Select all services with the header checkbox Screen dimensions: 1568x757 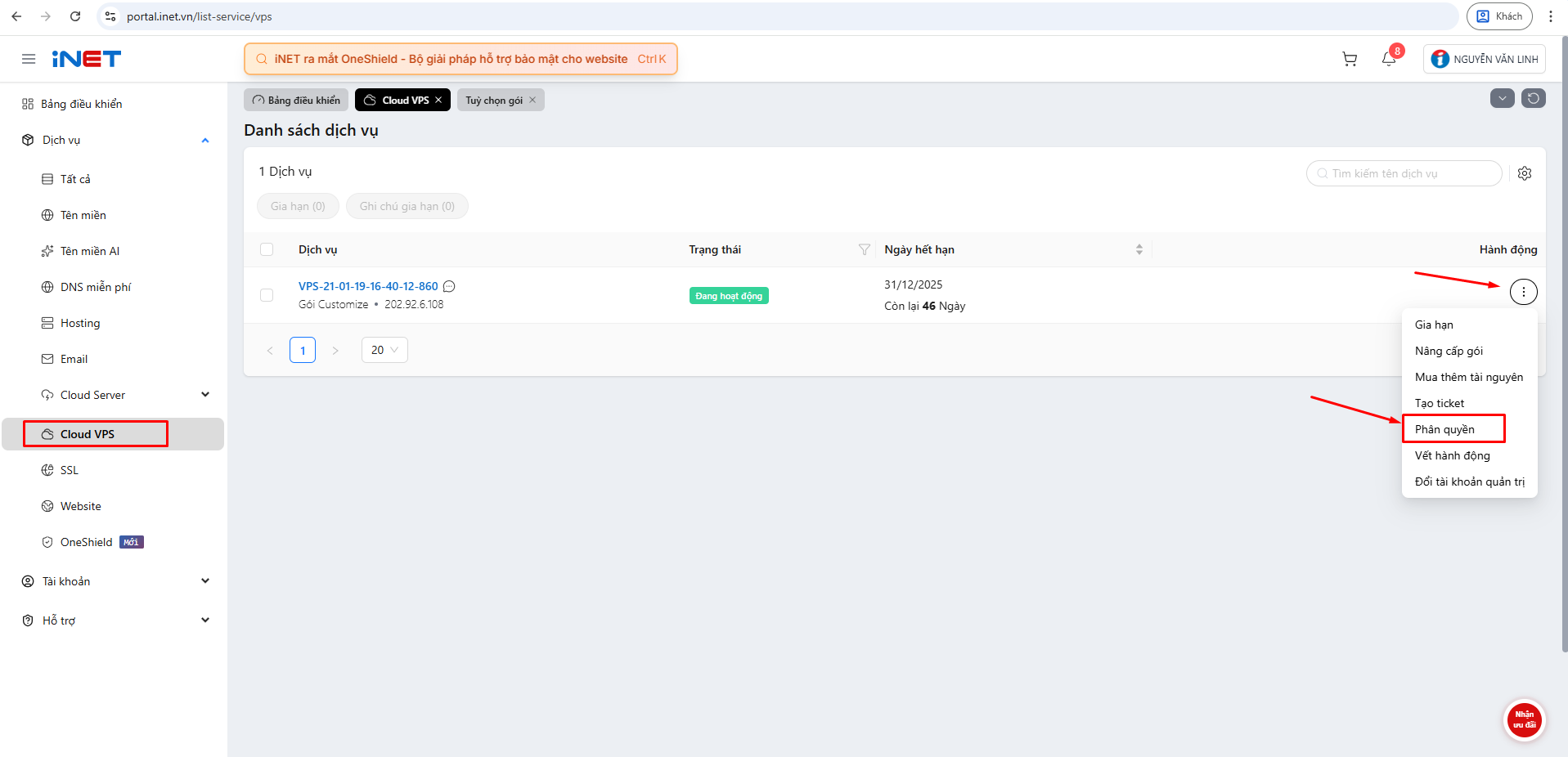pyautogui.click(x=267, y=249)
